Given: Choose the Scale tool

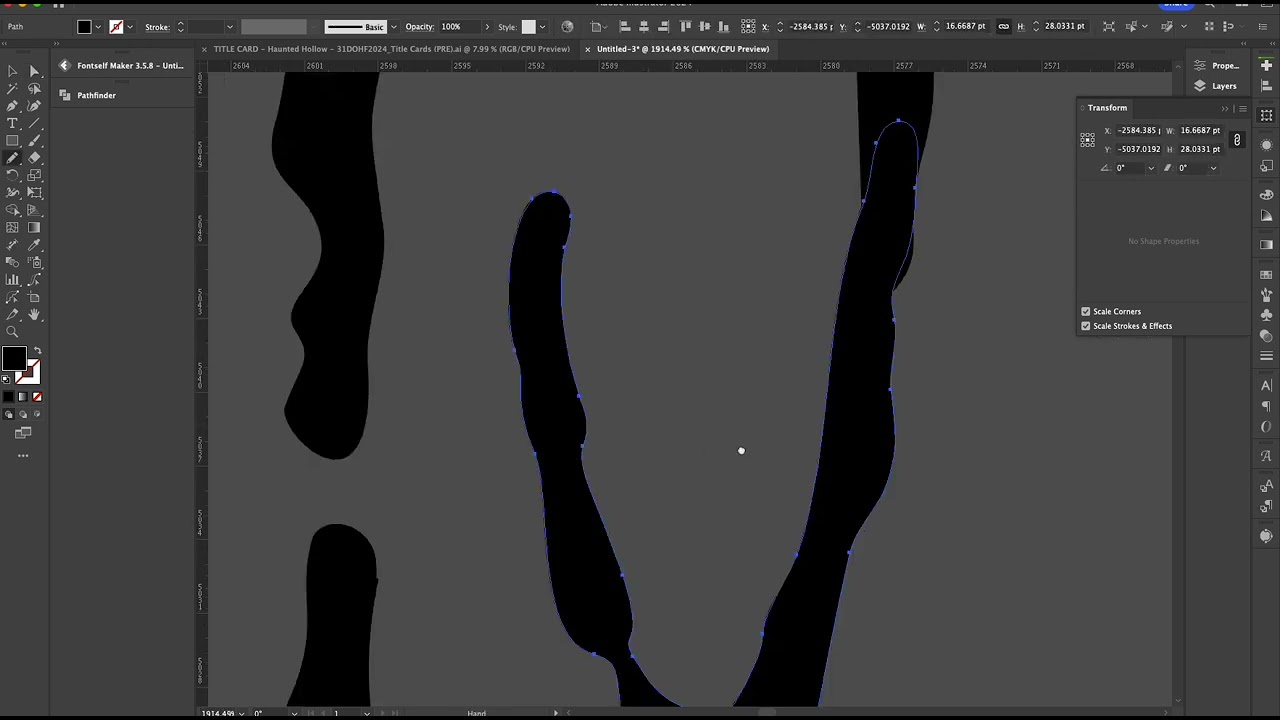Looking at the screenshot, I should click(x=34, y=176).
